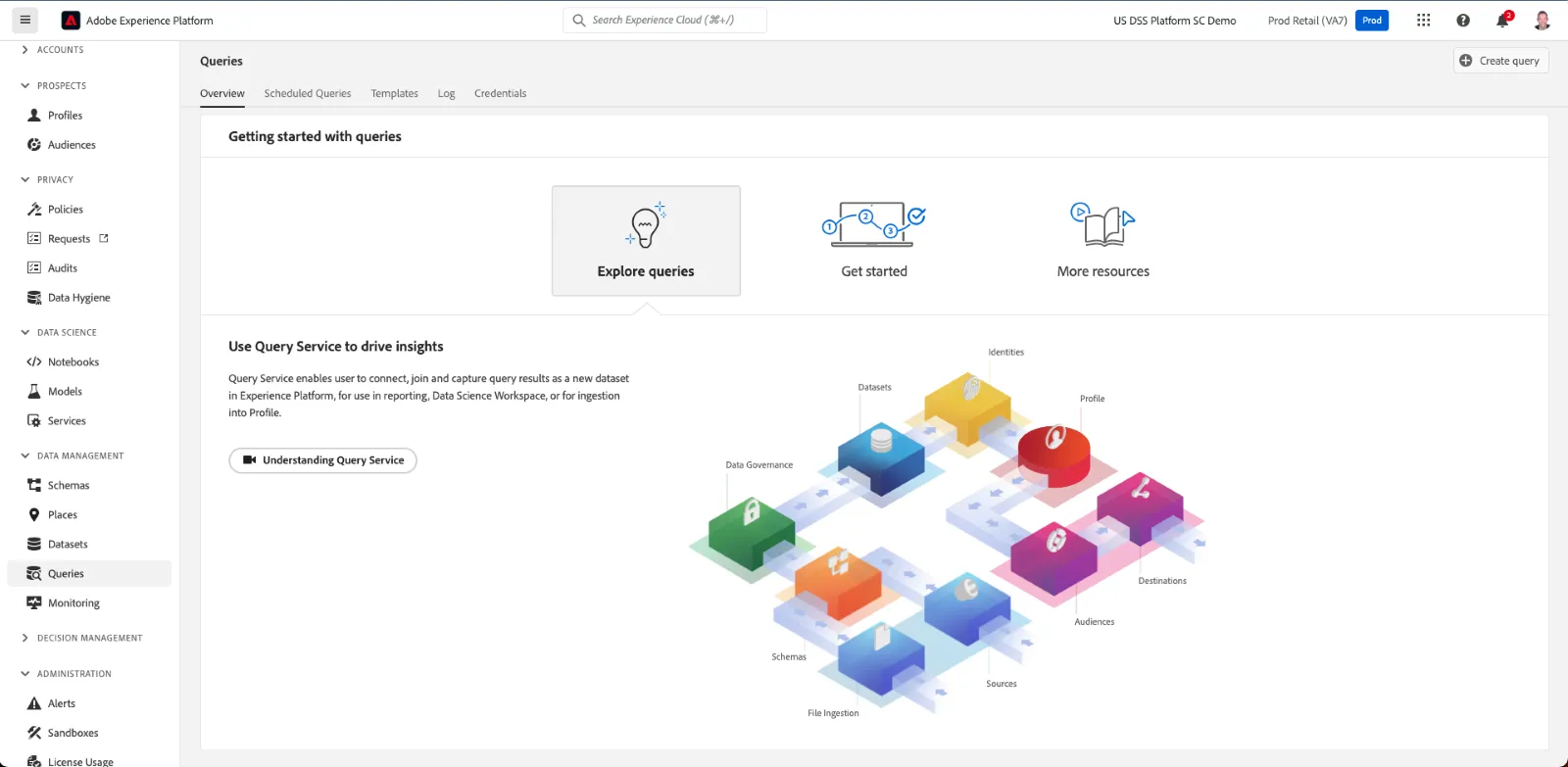The height and width of the screenshot is (767, 1568).
Task: Switch to the Credentials tab
Action: coord(500,94)
